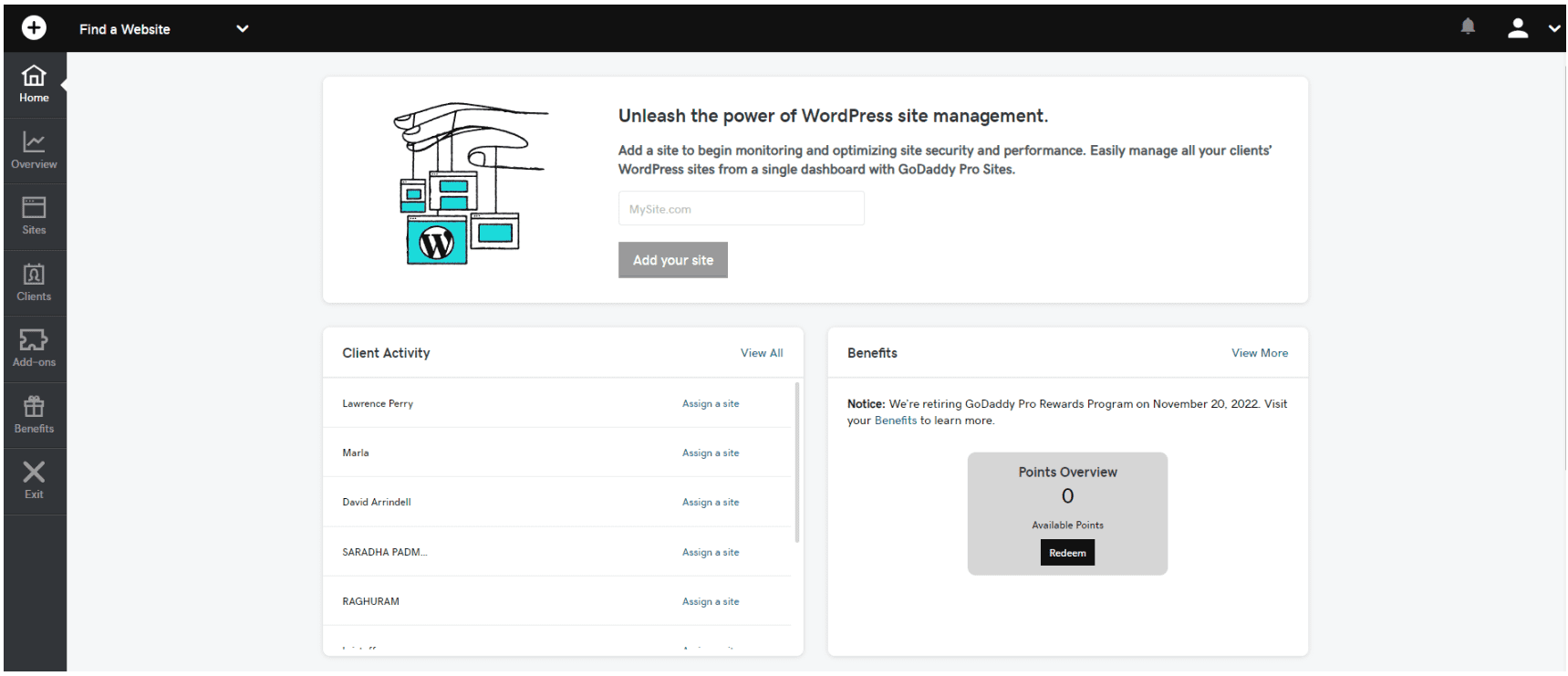
Task: Go to Home in the sidebar
Action: pos(35,85)
